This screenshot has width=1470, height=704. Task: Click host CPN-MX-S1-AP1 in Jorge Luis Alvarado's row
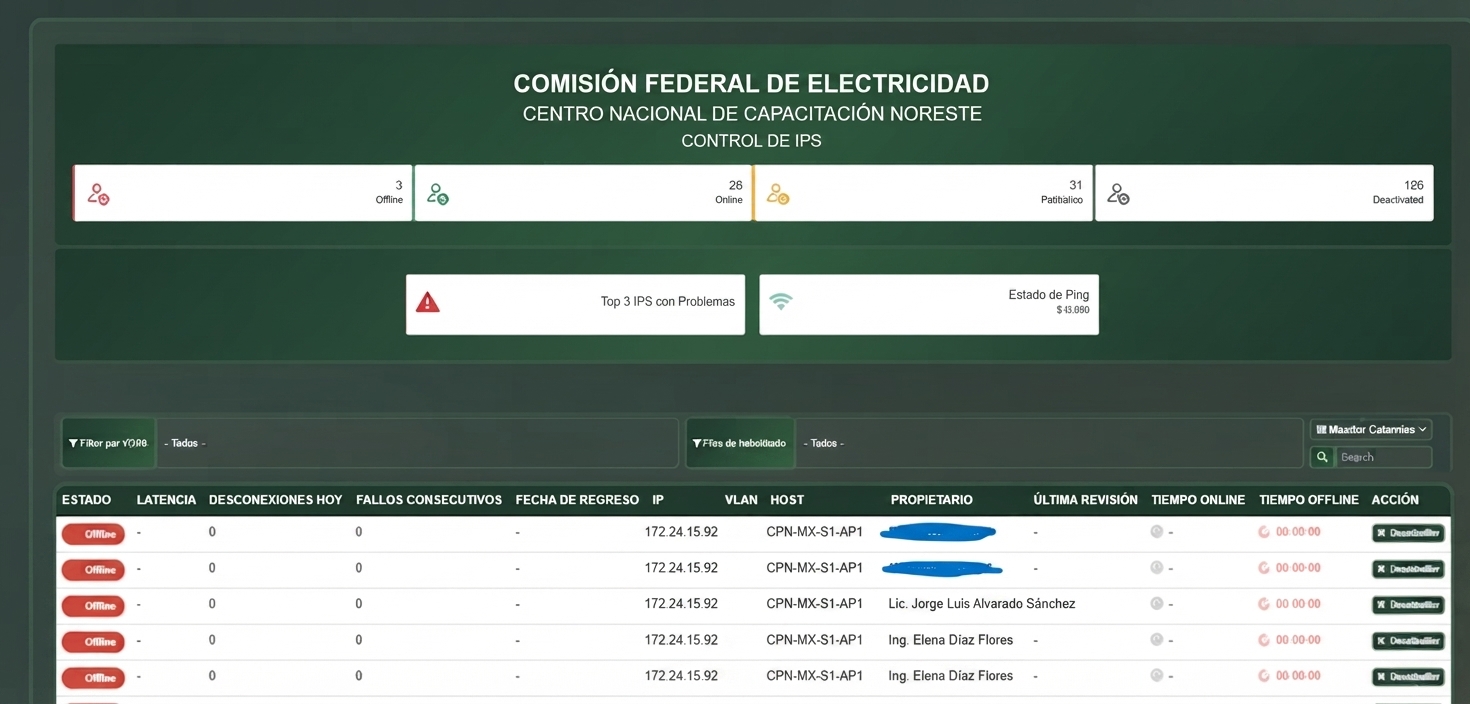pyautogui.click(x=815, y=604)
